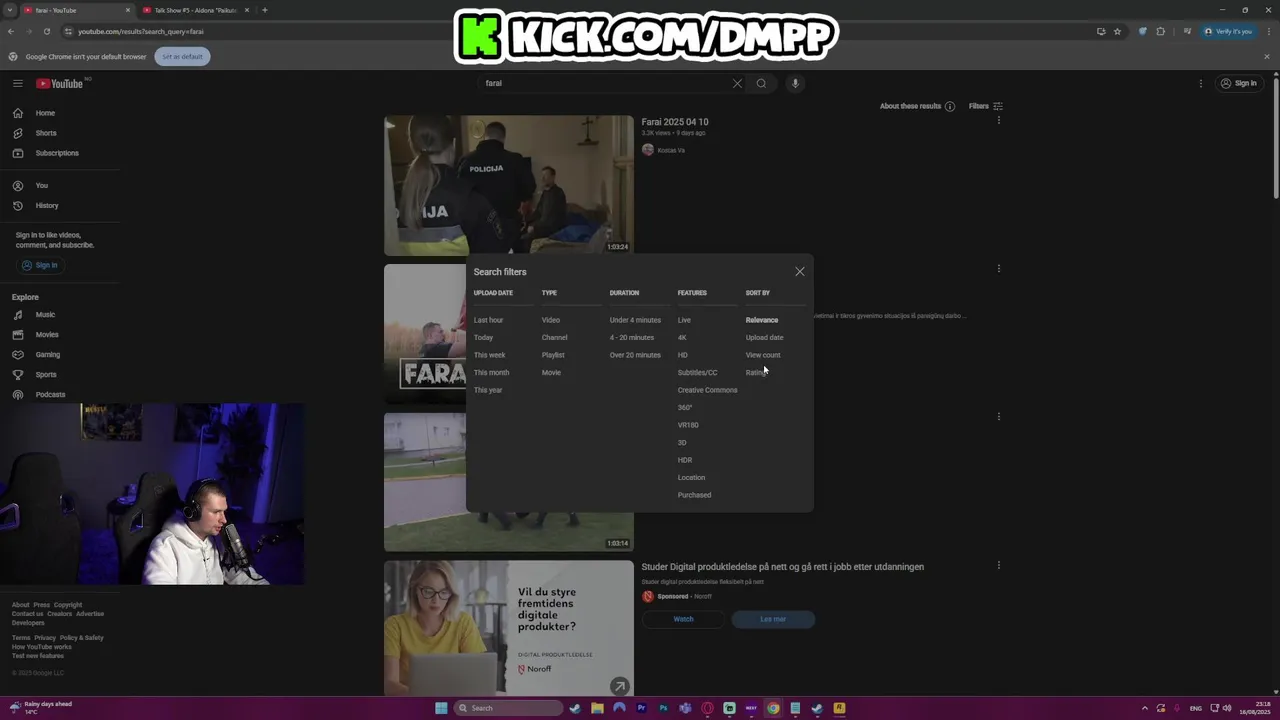Sort results by Upload date
The height and width of the screenshot is (720, 1280).
click(x=765, y=338)
